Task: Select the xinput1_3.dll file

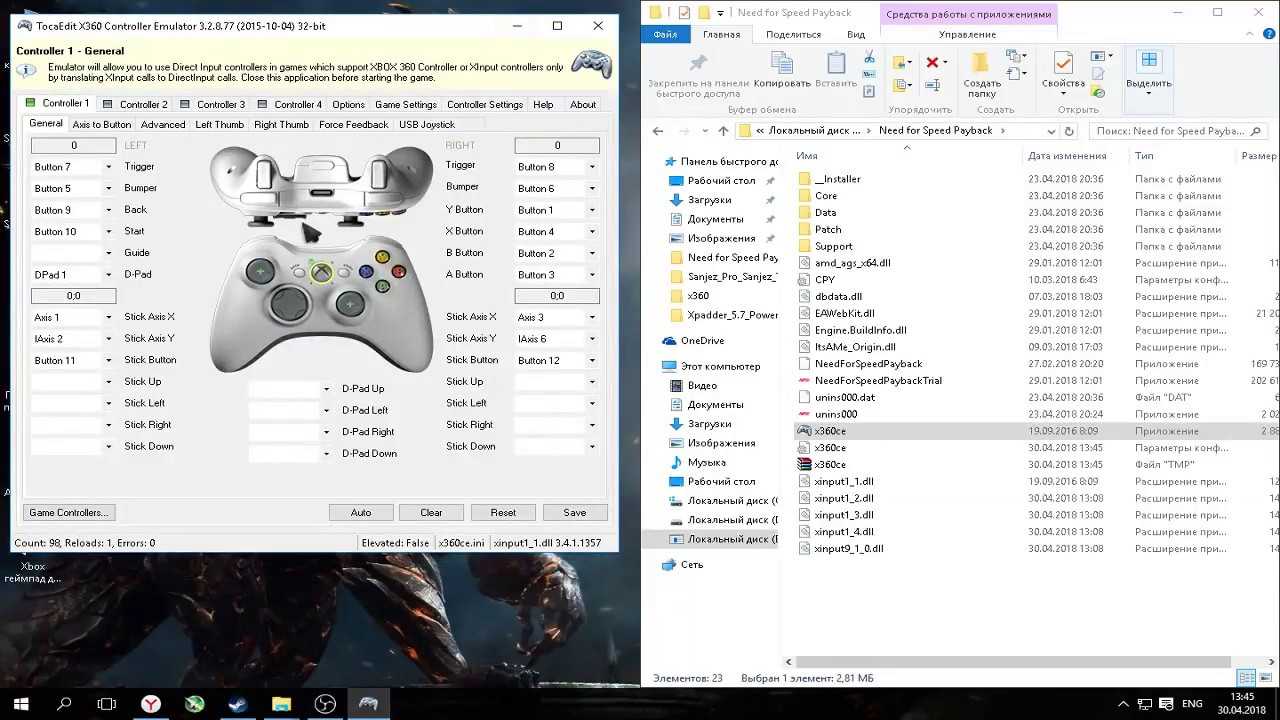Action: tap(843, 515)
